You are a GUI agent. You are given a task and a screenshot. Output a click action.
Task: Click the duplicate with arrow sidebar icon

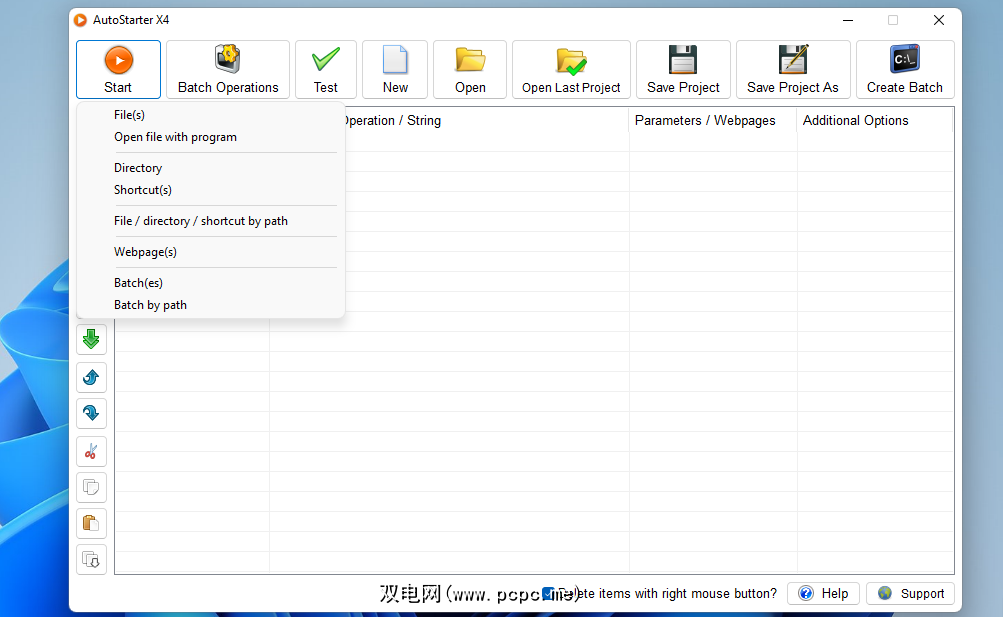click(x=91, y=559)
